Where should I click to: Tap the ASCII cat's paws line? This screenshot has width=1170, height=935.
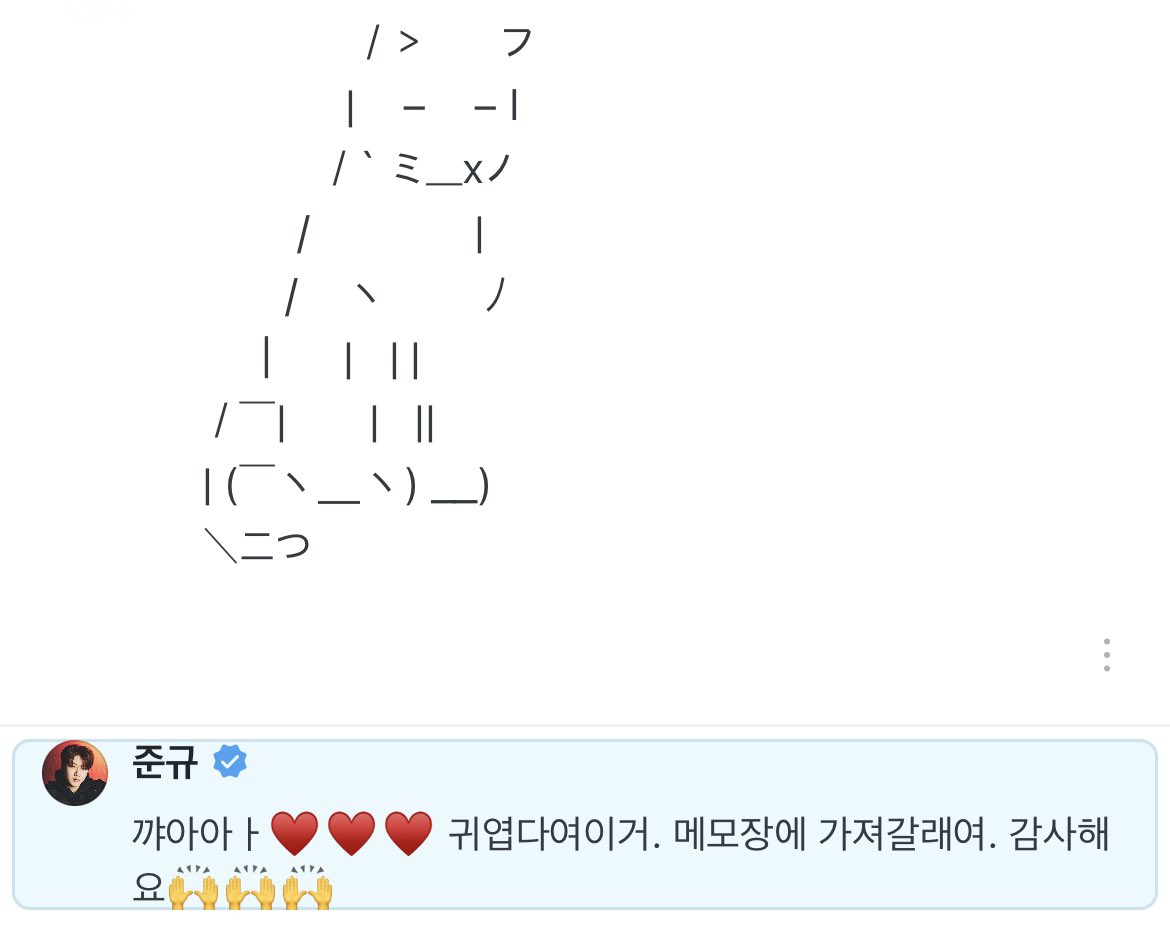coord(346,487)
